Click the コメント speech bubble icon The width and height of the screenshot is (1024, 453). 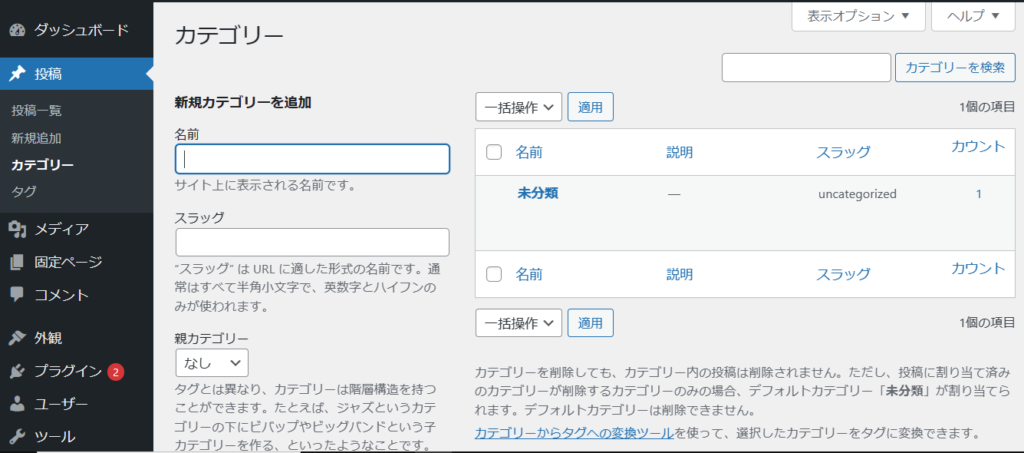coord(17,295)
